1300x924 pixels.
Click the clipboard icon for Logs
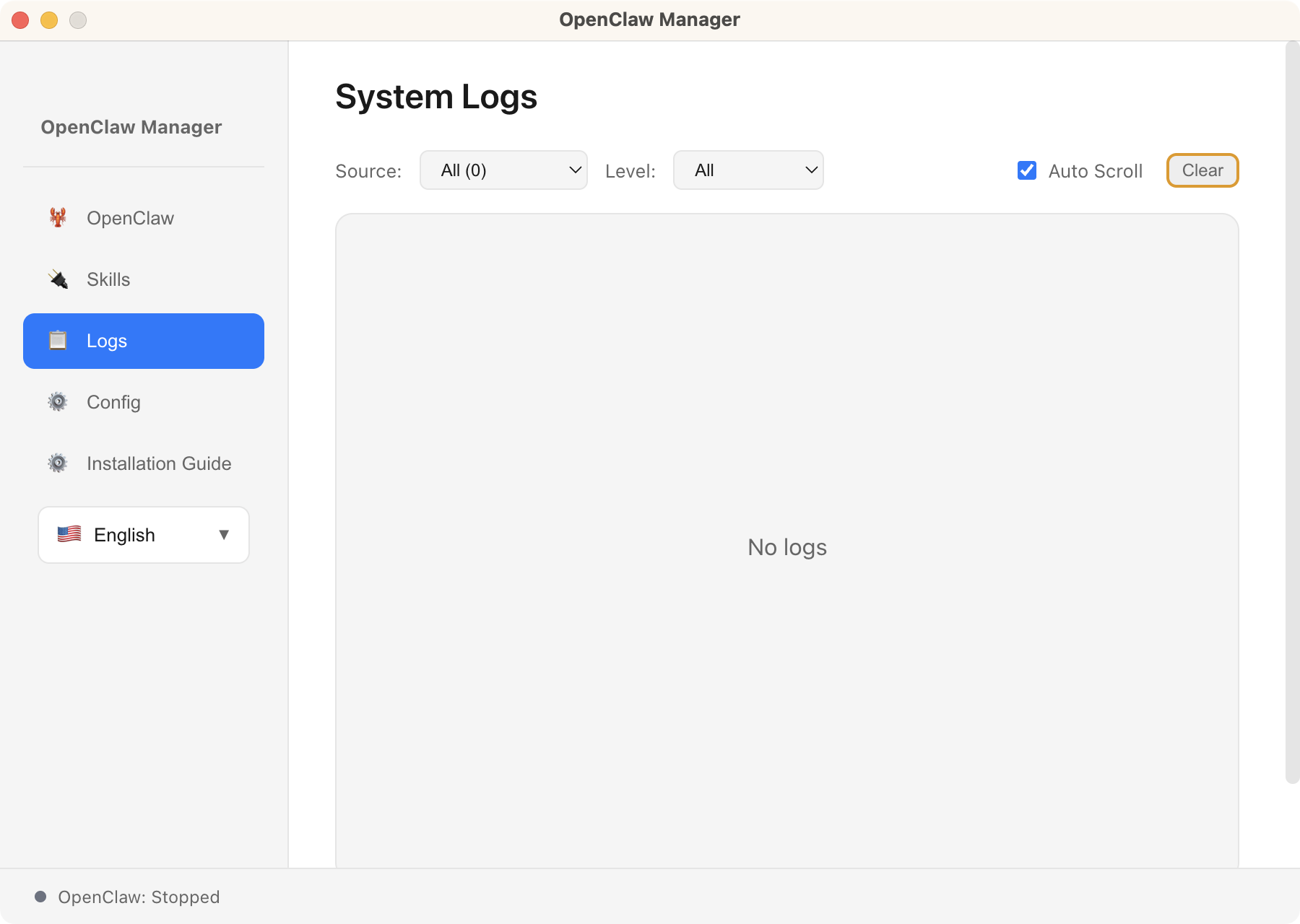tap(58, 340)
